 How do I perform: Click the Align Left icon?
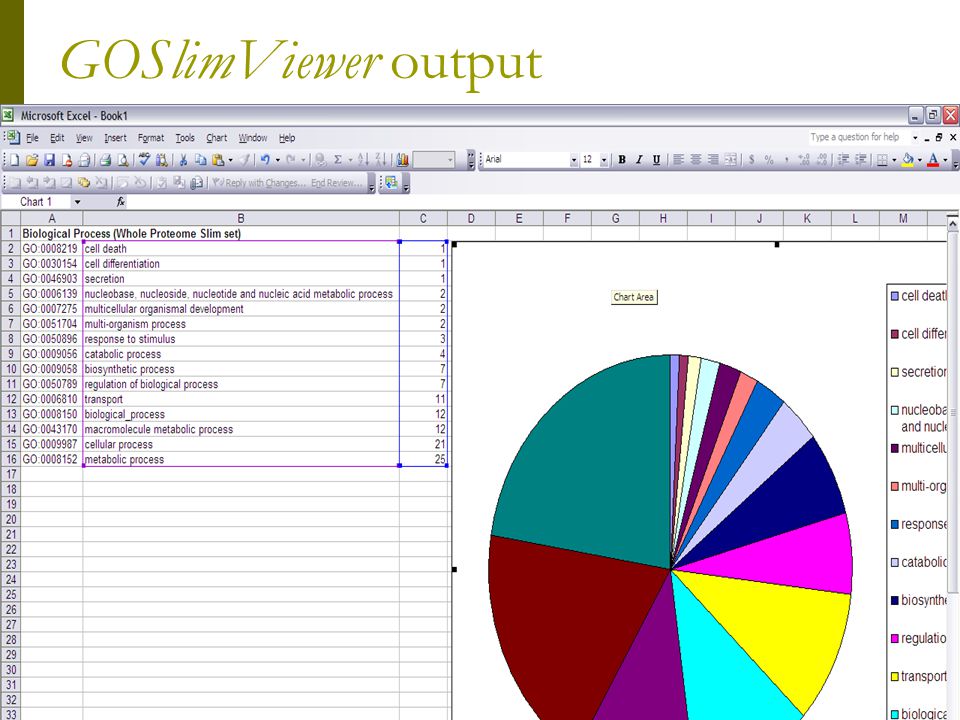coord(678,159)
